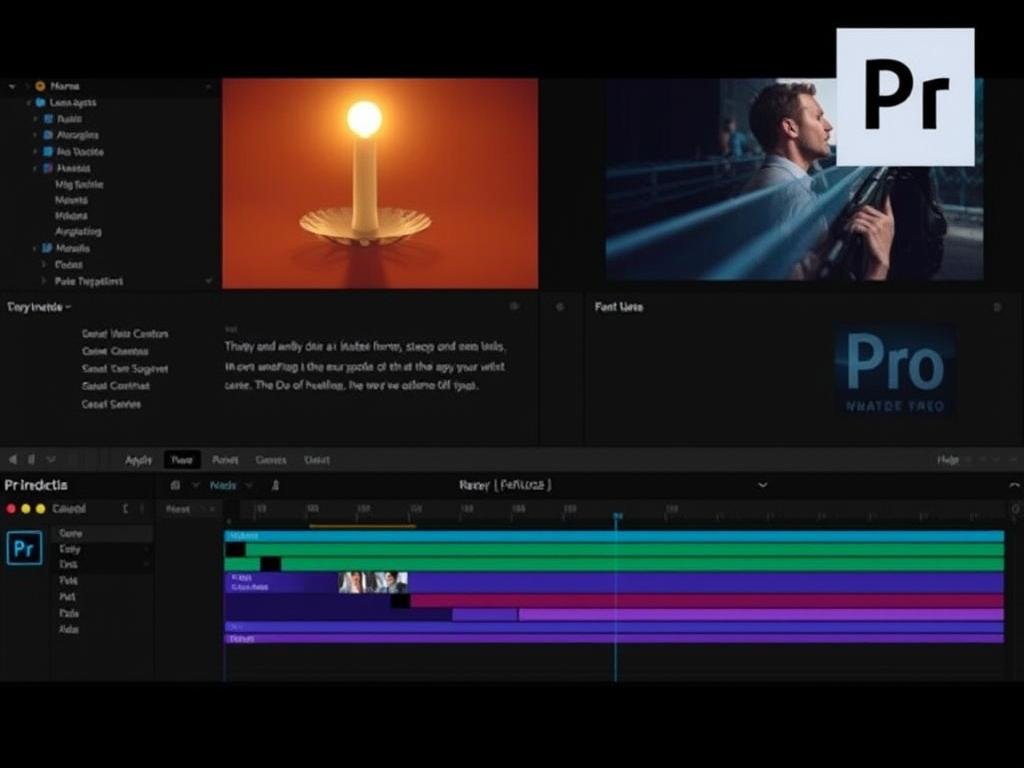The width and height of the screenshot is (1024, 768).
Task: Click the man video preview in the program monitor
Action: pyautogui.click(x=794, y=180)
